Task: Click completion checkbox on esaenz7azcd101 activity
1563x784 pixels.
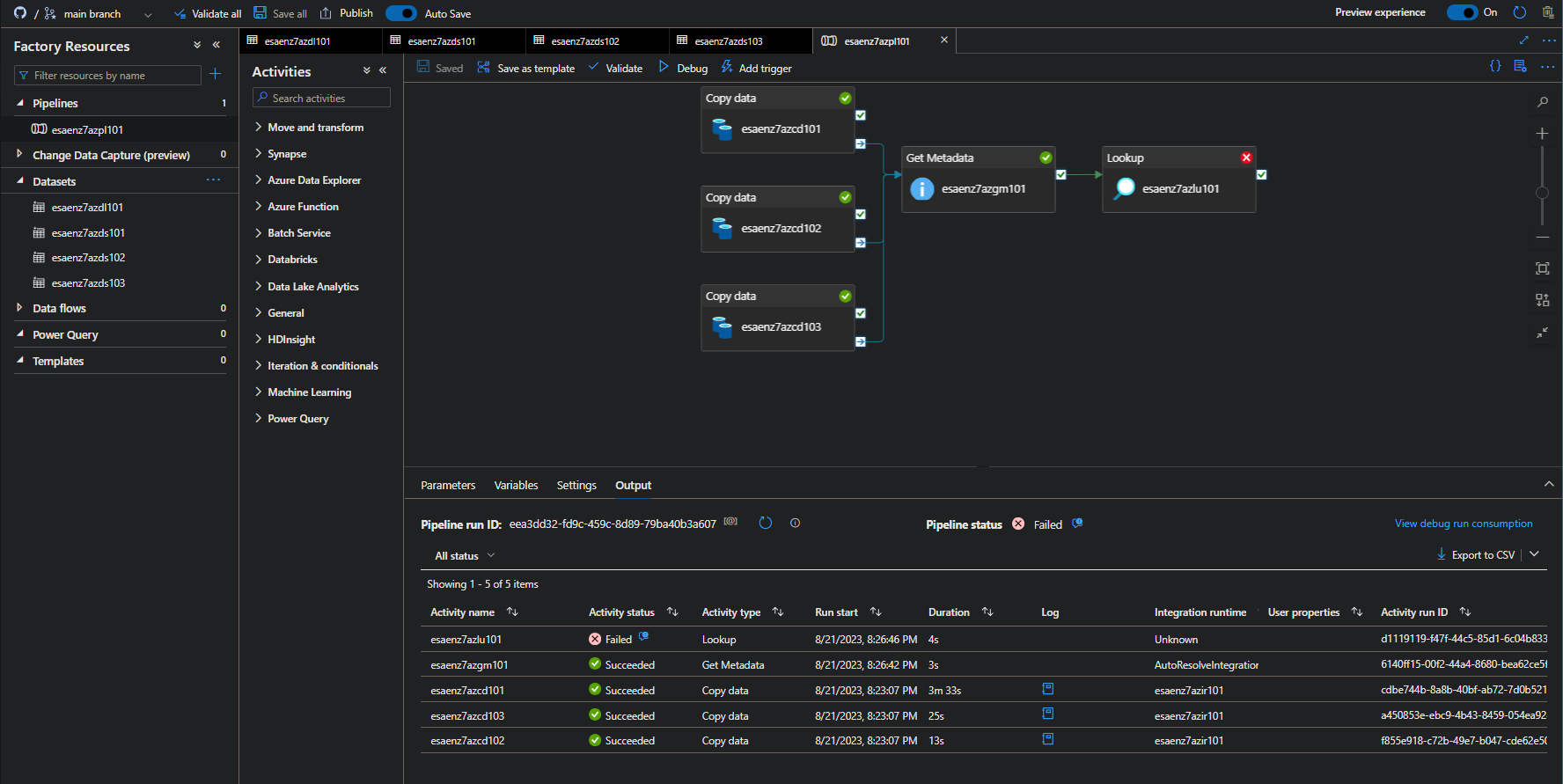Action: pos(861,115)
